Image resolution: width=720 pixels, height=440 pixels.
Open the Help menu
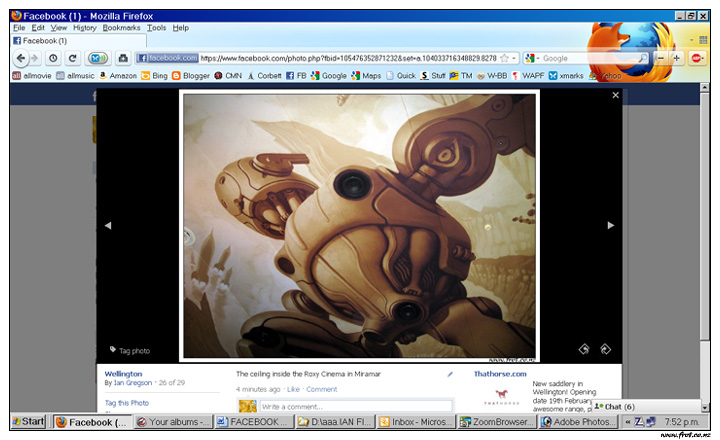180,28
